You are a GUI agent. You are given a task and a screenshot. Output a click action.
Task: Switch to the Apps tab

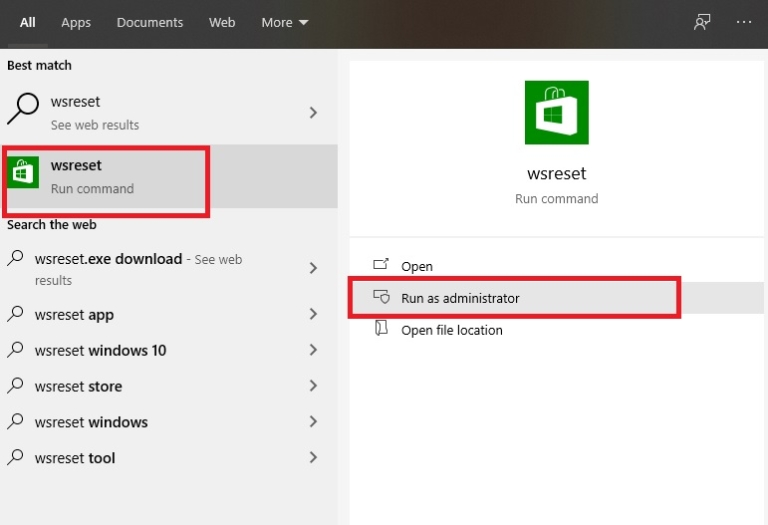pos(76,22)
